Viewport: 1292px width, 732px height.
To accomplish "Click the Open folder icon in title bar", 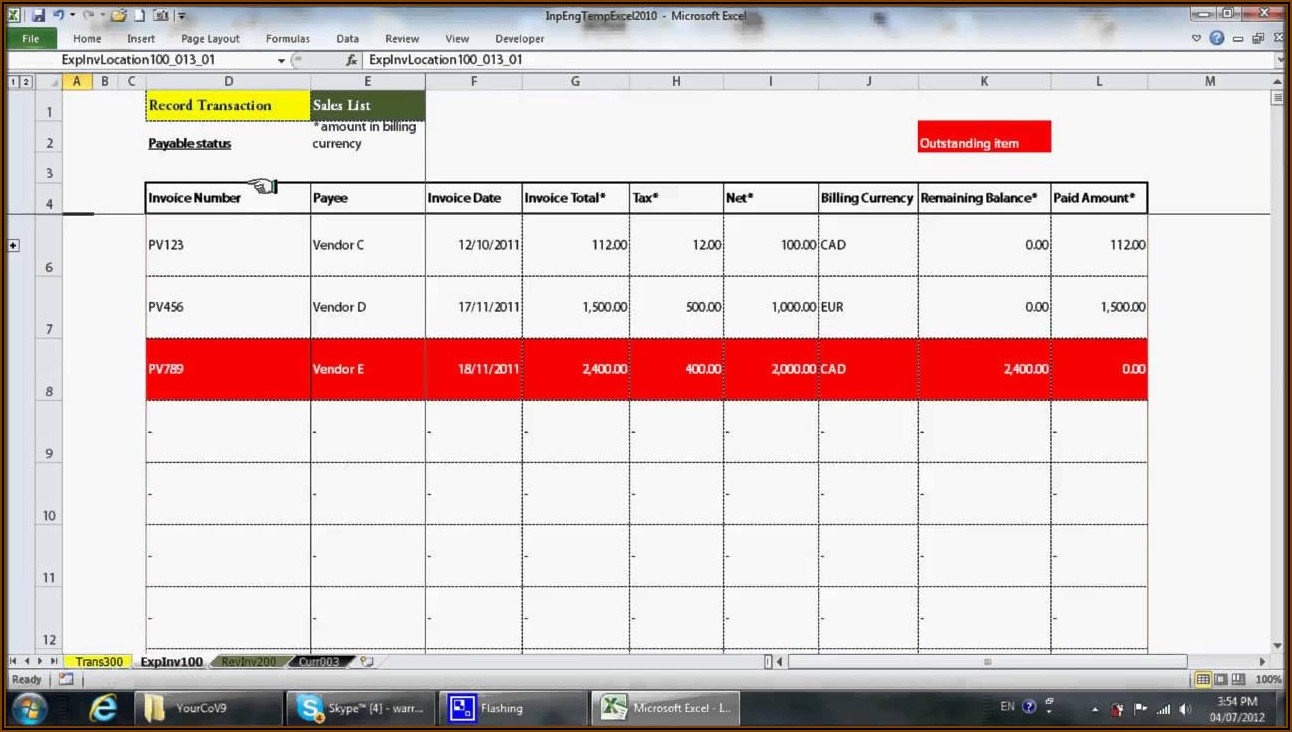I will [x=119, y=16].
